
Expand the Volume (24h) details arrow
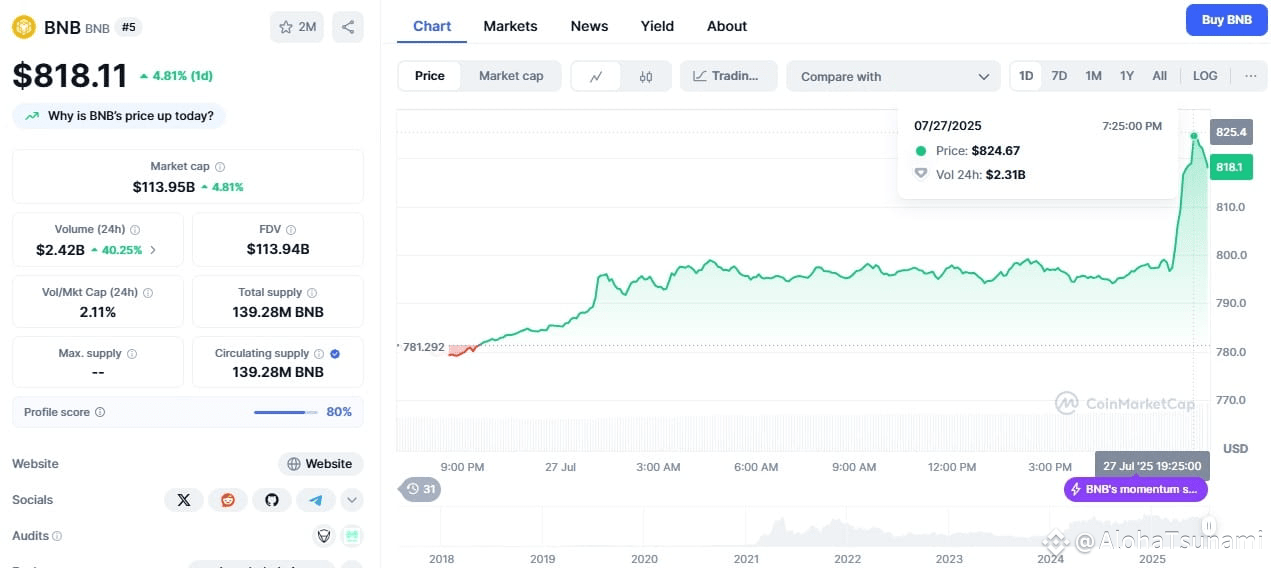[x=153, y=250]
